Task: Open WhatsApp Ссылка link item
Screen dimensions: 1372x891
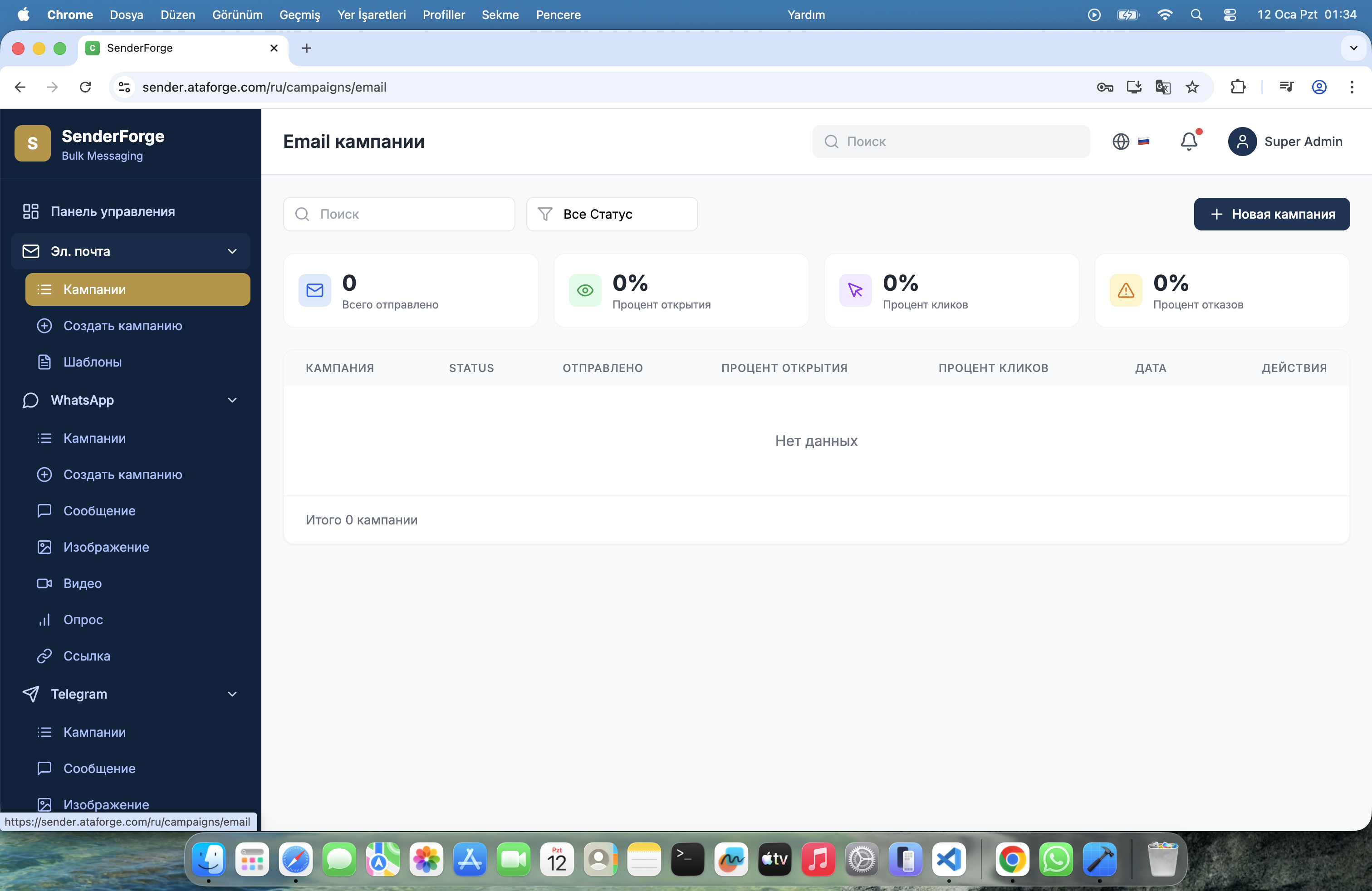Action: click(87, 656)
